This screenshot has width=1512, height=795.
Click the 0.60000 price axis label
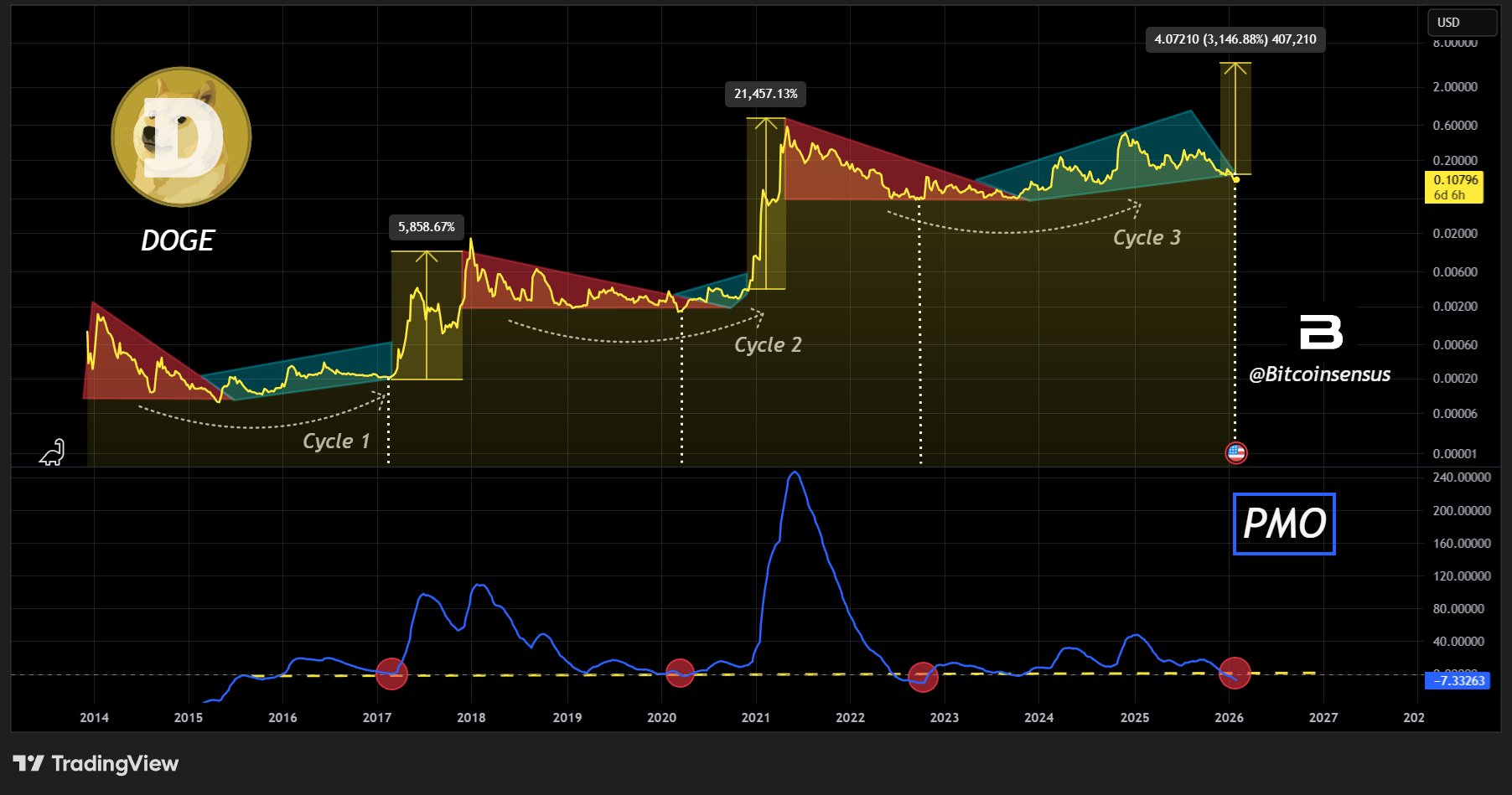click(1455, 126)
